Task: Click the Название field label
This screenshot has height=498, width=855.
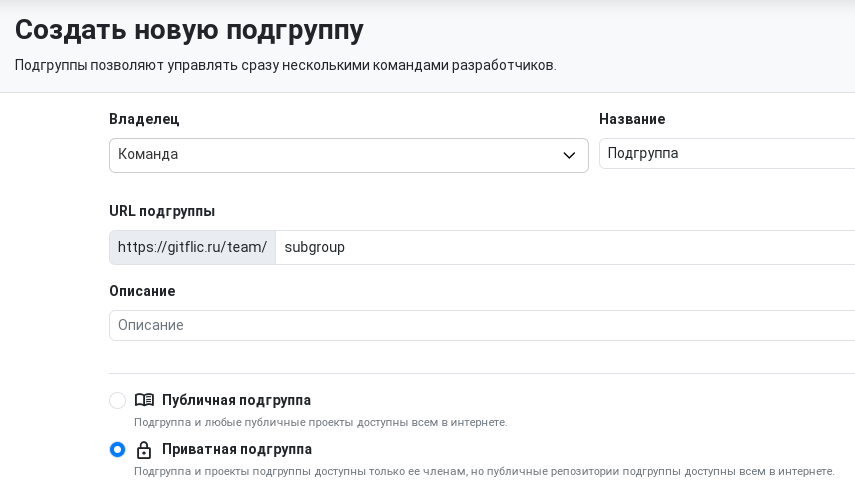Action: (632, 119)
